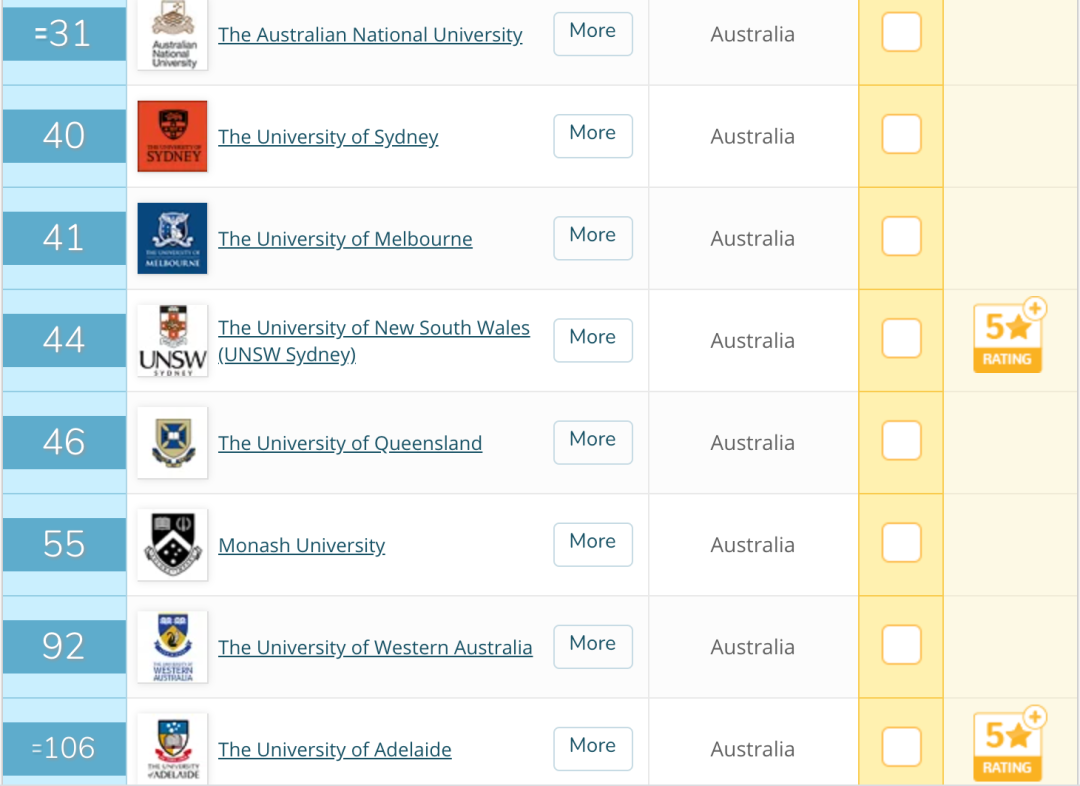Click the More button for University of Adelaide

593,749
